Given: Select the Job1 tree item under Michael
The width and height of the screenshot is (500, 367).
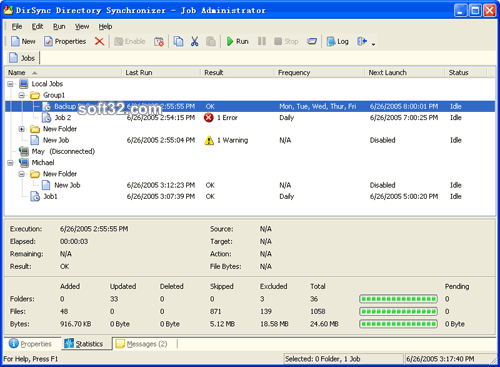Looking at the screenshot, I should [x=50, y=196].
